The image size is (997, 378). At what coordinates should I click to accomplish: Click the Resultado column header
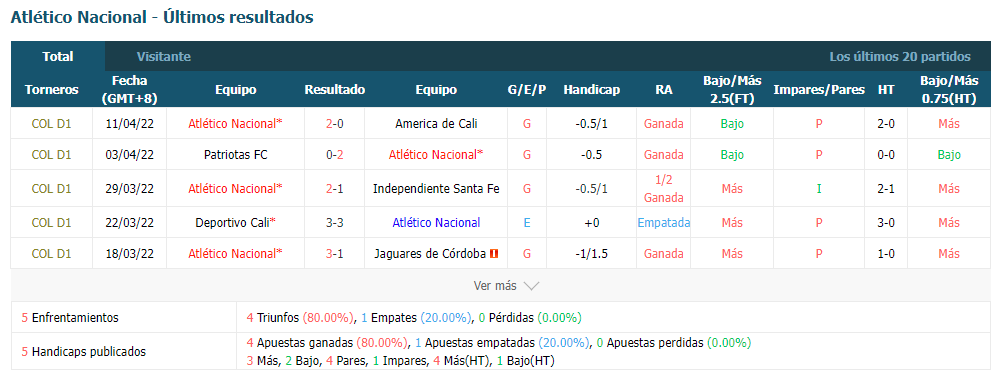coord(334,90)
